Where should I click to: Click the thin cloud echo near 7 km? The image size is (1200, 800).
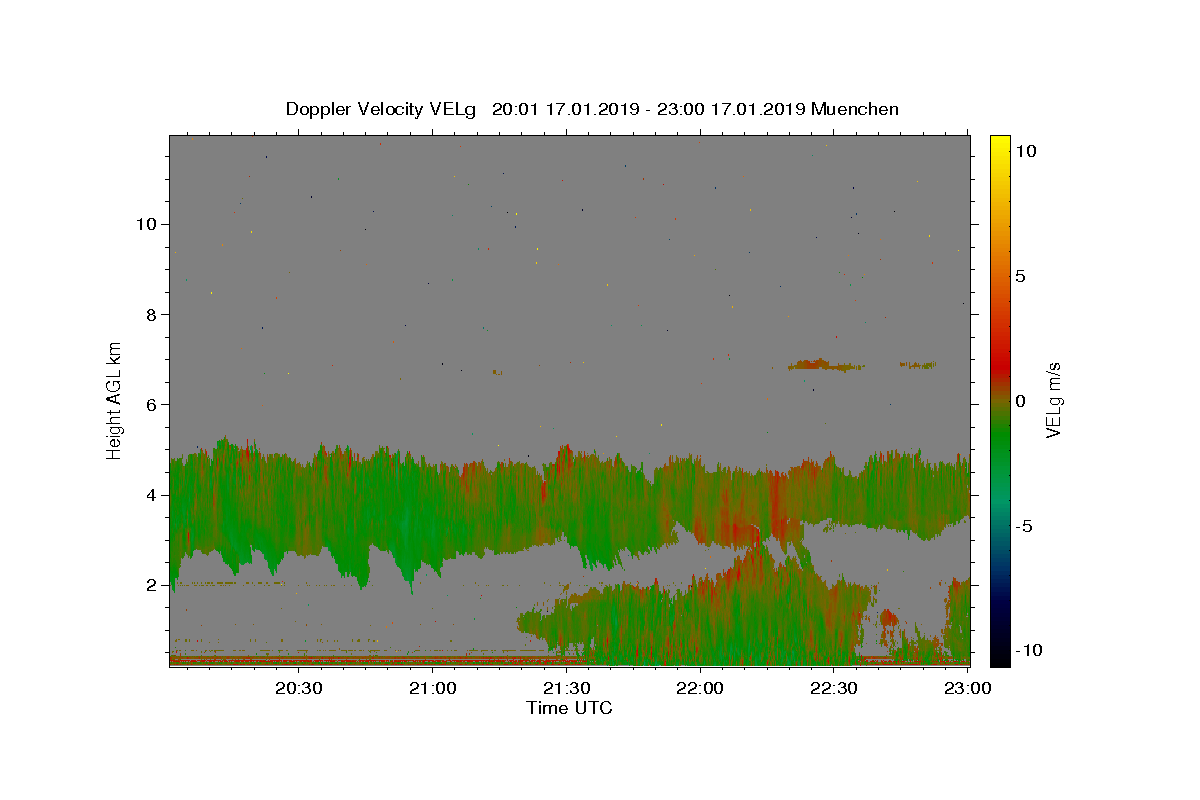click(x=825, y=365)
